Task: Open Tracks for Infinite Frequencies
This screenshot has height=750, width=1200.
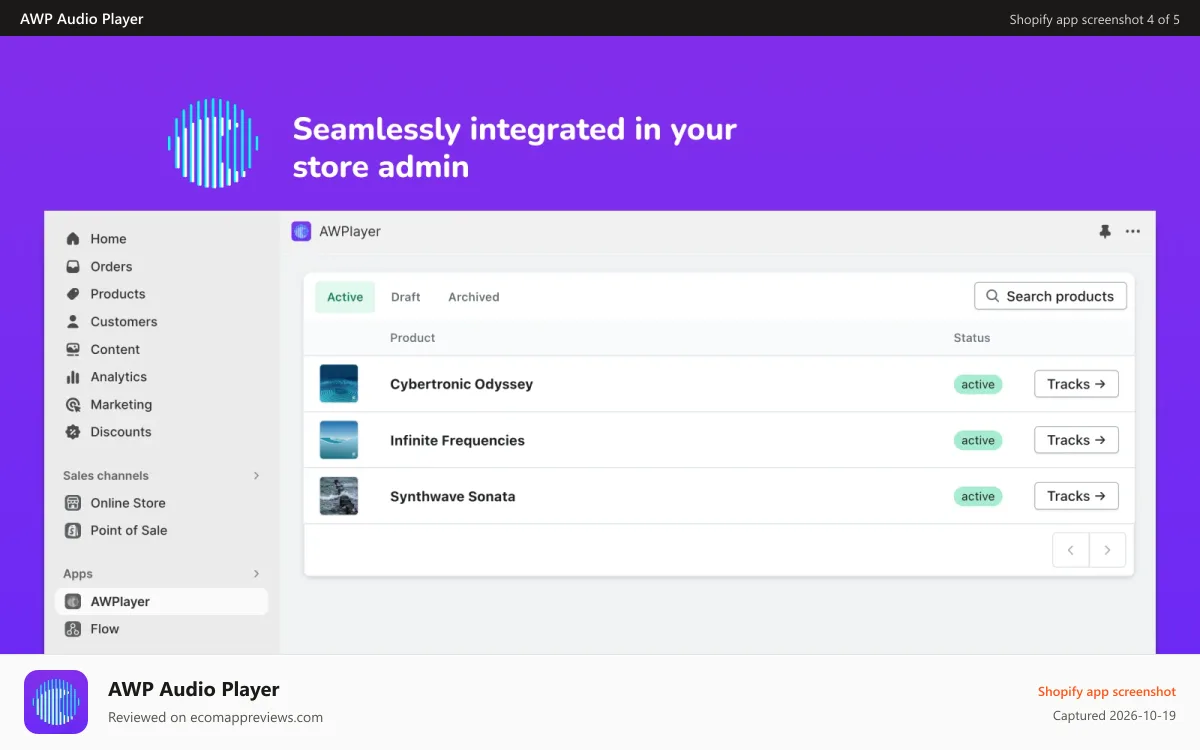Action: coord(1076,440)
